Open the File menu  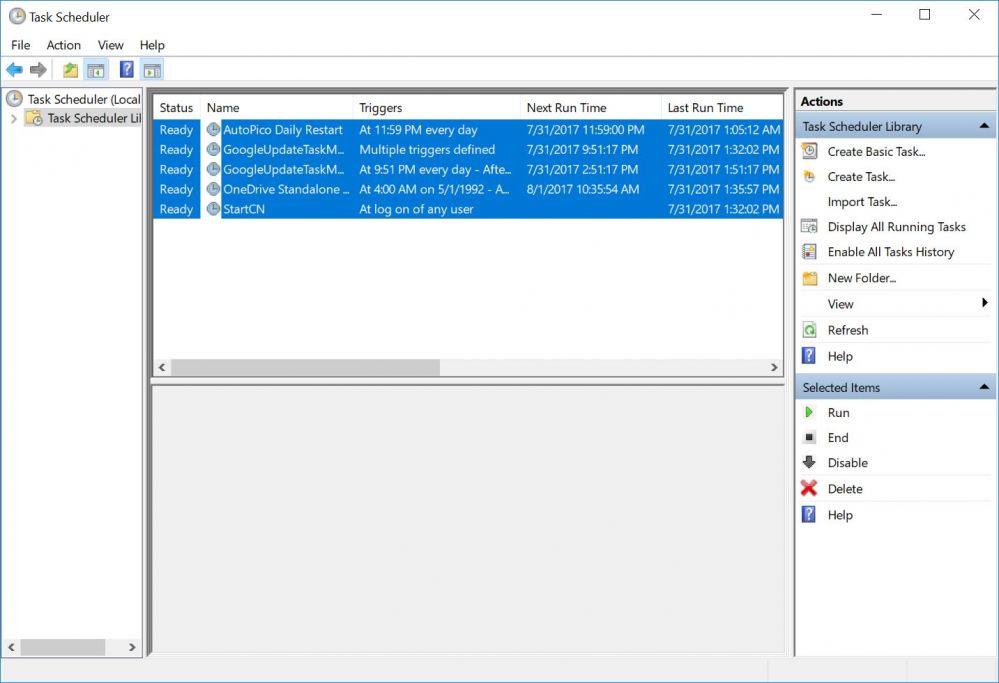click(20, 45)
